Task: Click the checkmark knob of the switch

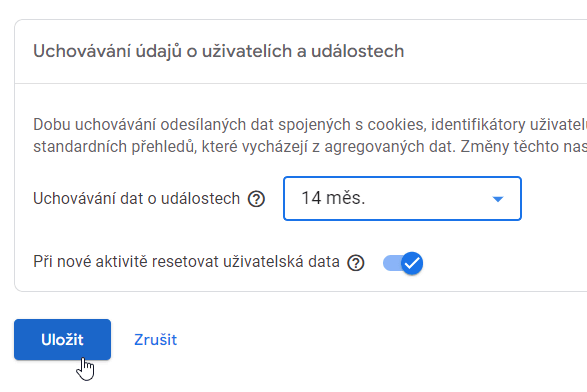Action: (x=412, y=263)
